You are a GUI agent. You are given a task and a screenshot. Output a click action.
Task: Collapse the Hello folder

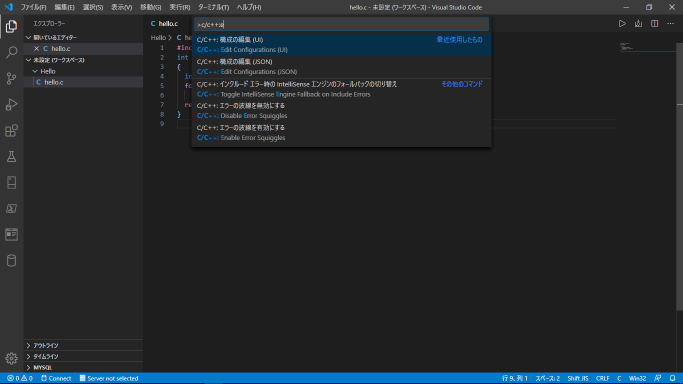83,71
